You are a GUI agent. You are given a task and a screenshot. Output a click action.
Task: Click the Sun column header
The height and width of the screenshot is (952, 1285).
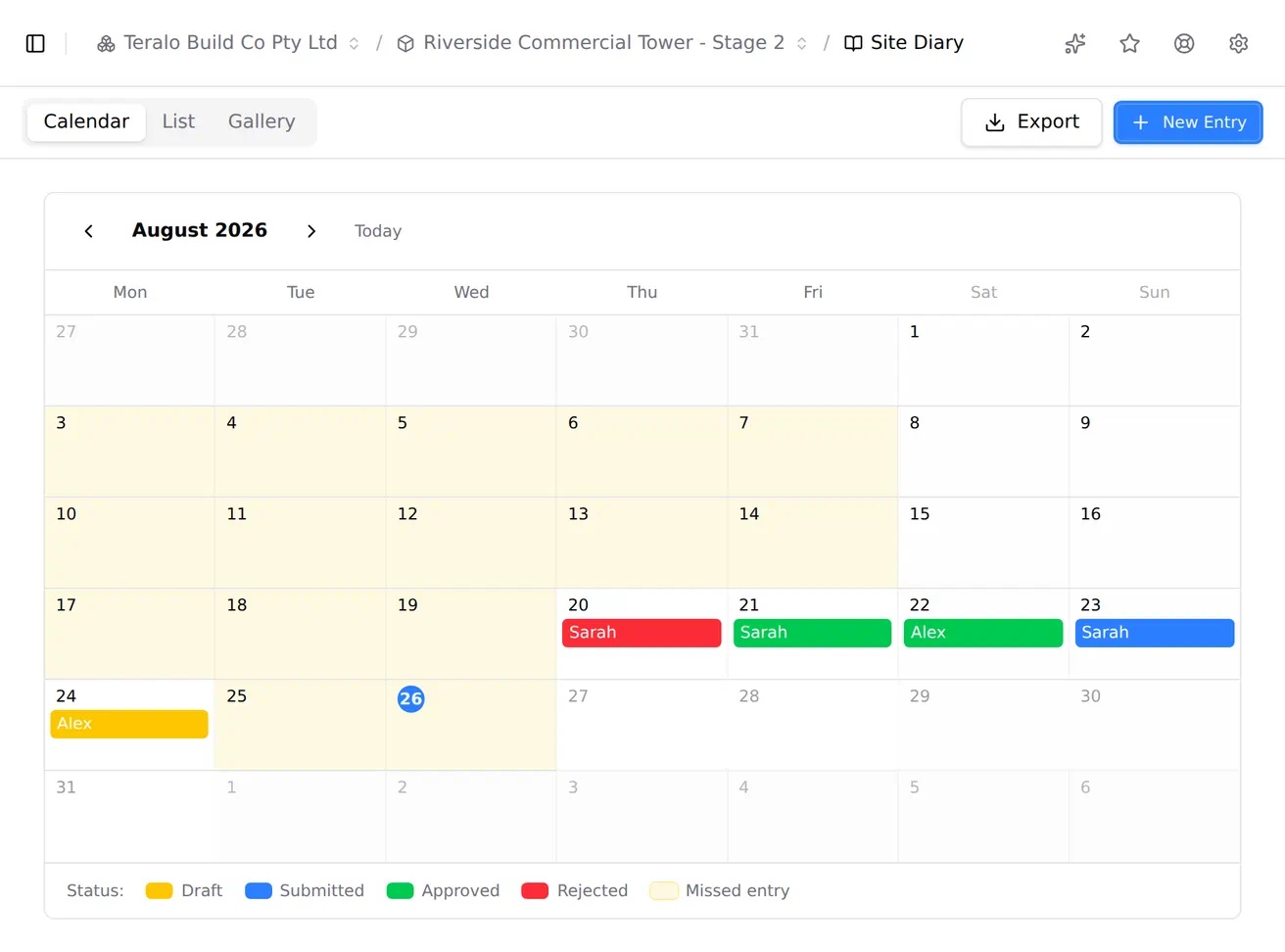(x=1155, y=292)
